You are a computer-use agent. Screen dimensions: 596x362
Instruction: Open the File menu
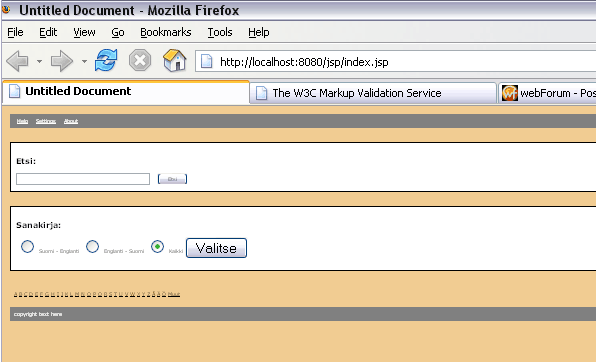point(15,32)
